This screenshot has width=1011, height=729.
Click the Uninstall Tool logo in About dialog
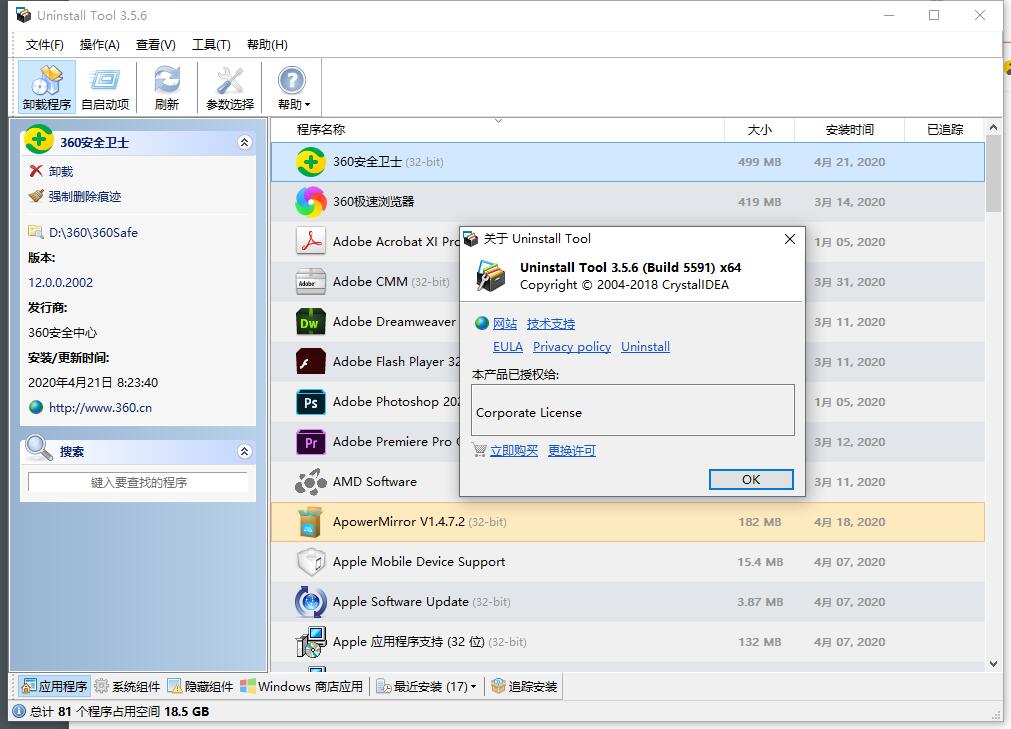tap(491, 276)
